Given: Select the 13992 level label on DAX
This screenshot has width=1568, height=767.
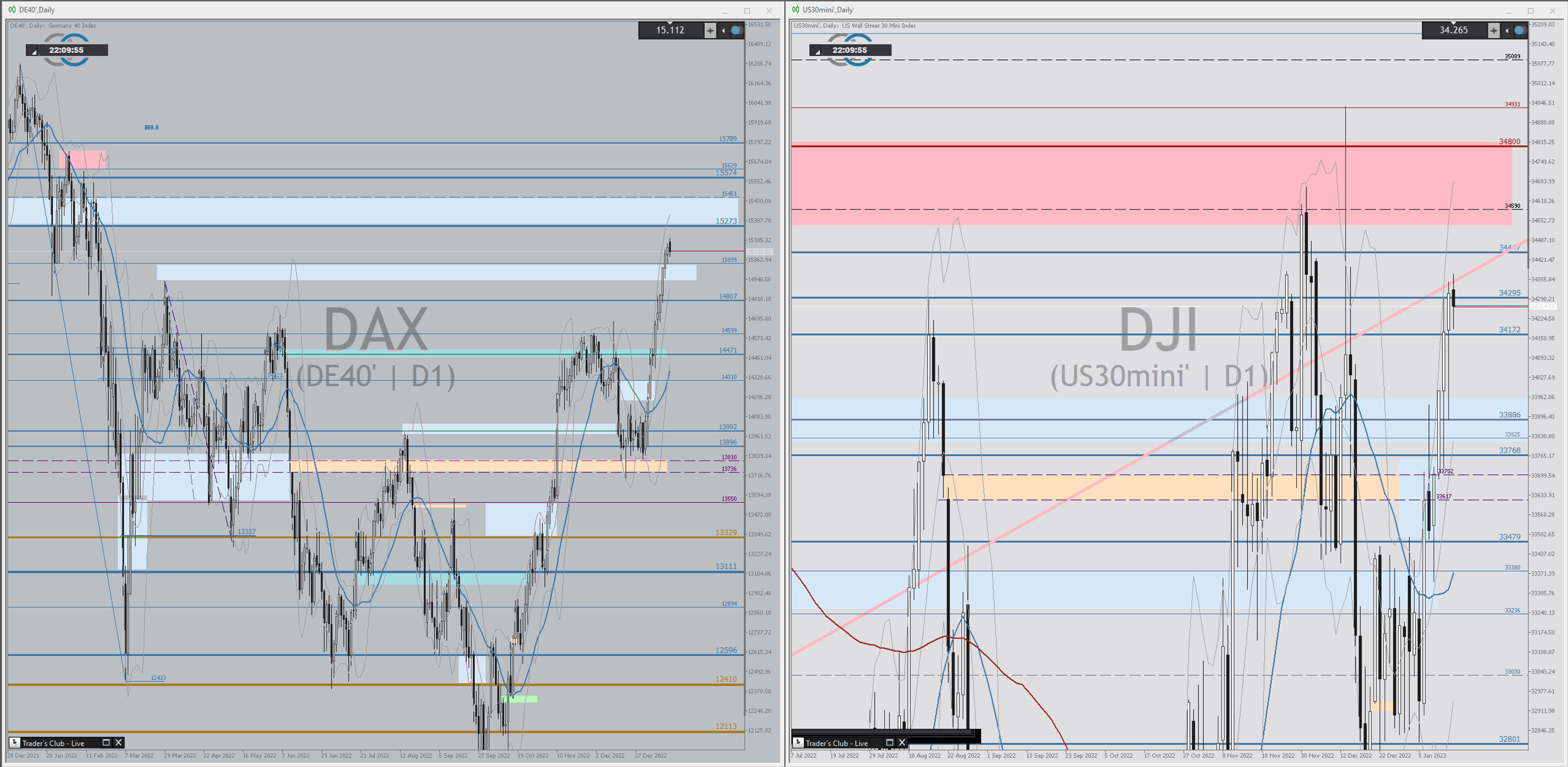Looking at the screenshot, I should (727, 427).
